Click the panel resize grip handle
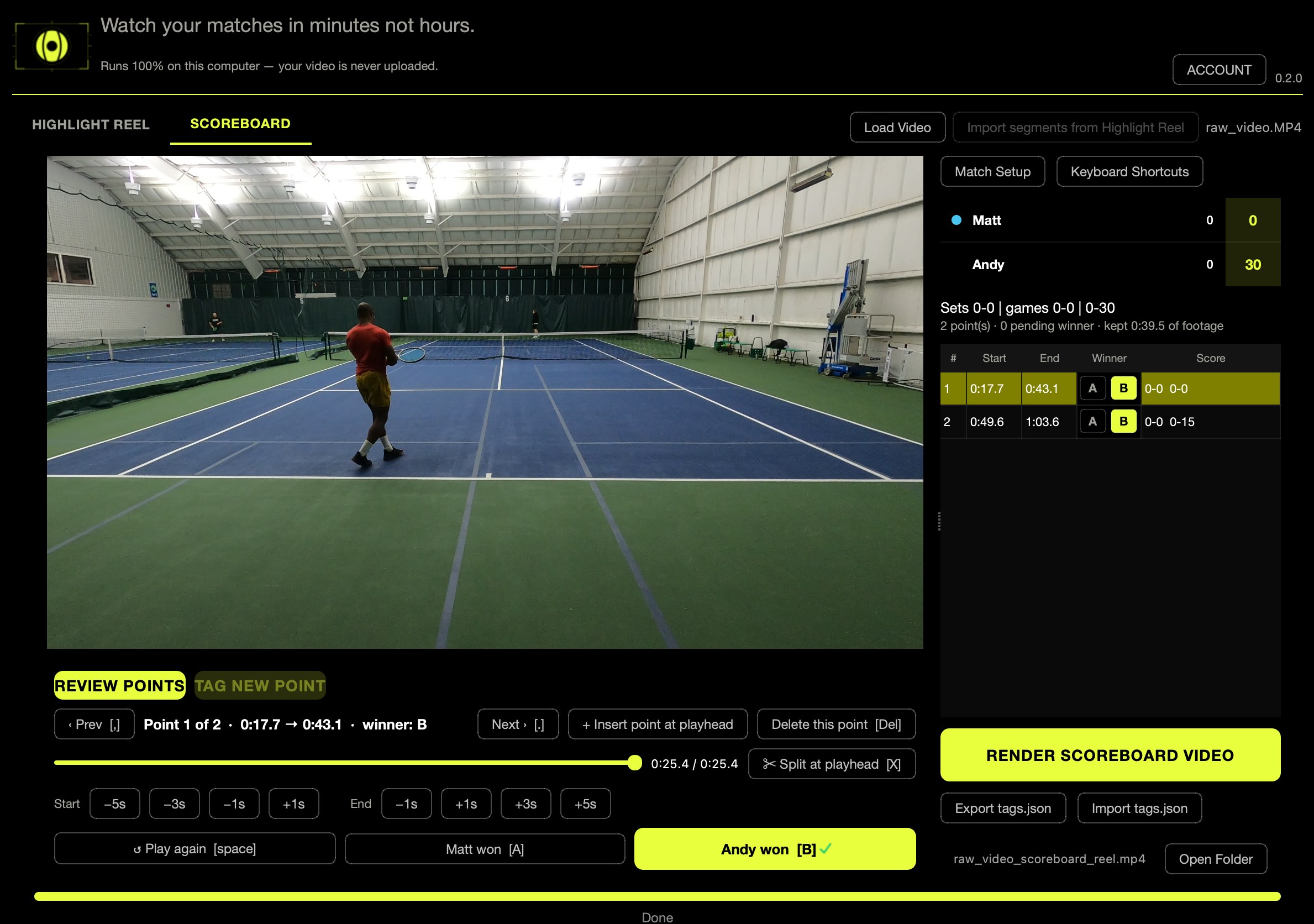The width and height of the screenshot is (1314, 924). (x=939, y=521)
